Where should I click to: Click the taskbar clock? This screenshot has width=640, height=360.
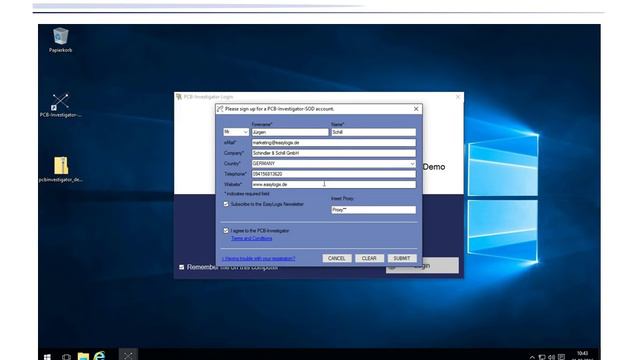[582, 356]
